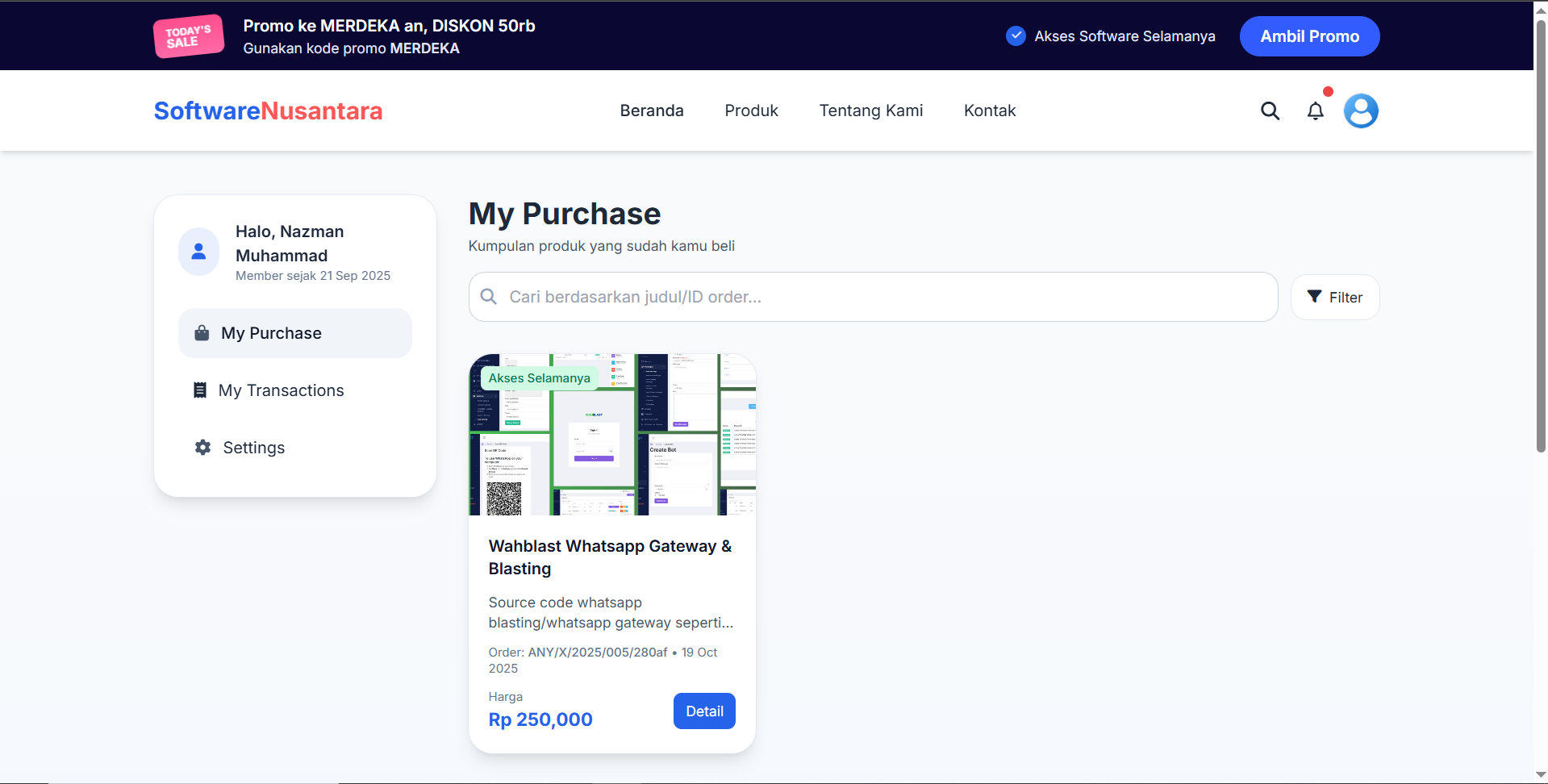This screenshot has width=1548, height=784.
Task: Open the Kontak page
Action: [989, 111]
